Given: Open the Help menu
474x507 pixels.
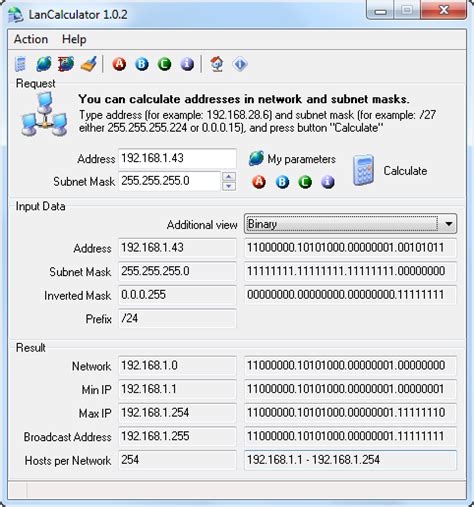Looking at the screenshot, I should [74, 39].
